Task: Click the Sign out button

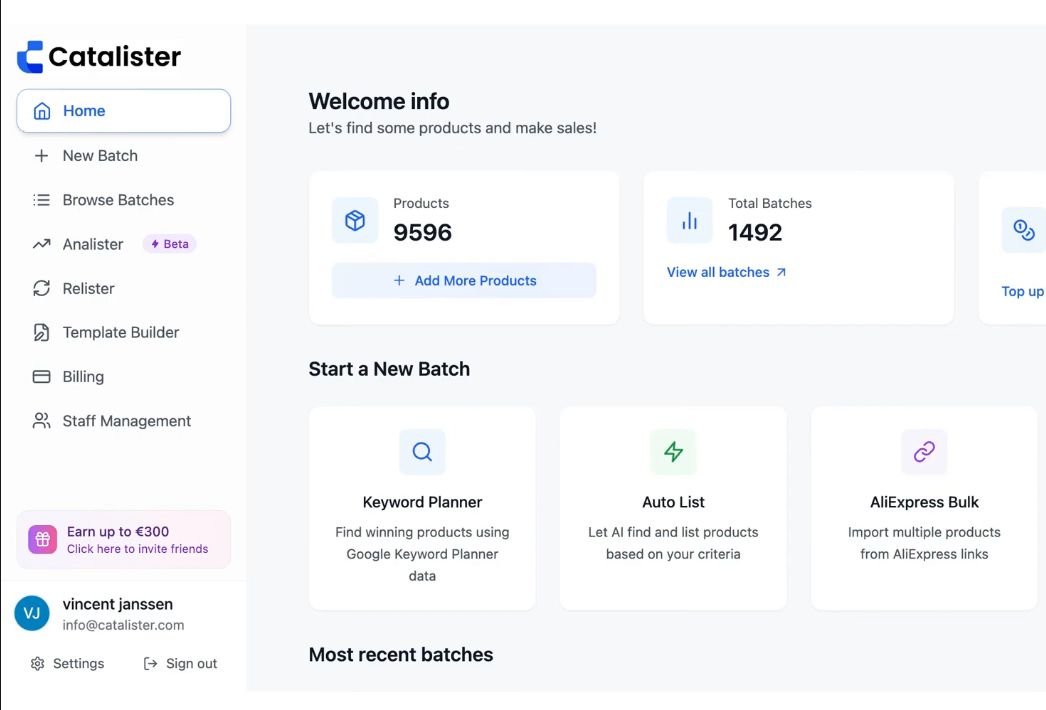Action: 180,664
